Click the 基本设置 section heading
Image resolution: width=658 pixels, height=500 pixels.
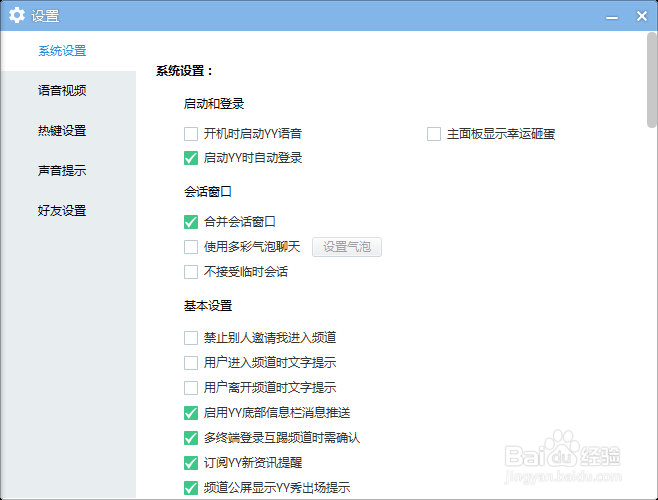[x=208, y=306]
